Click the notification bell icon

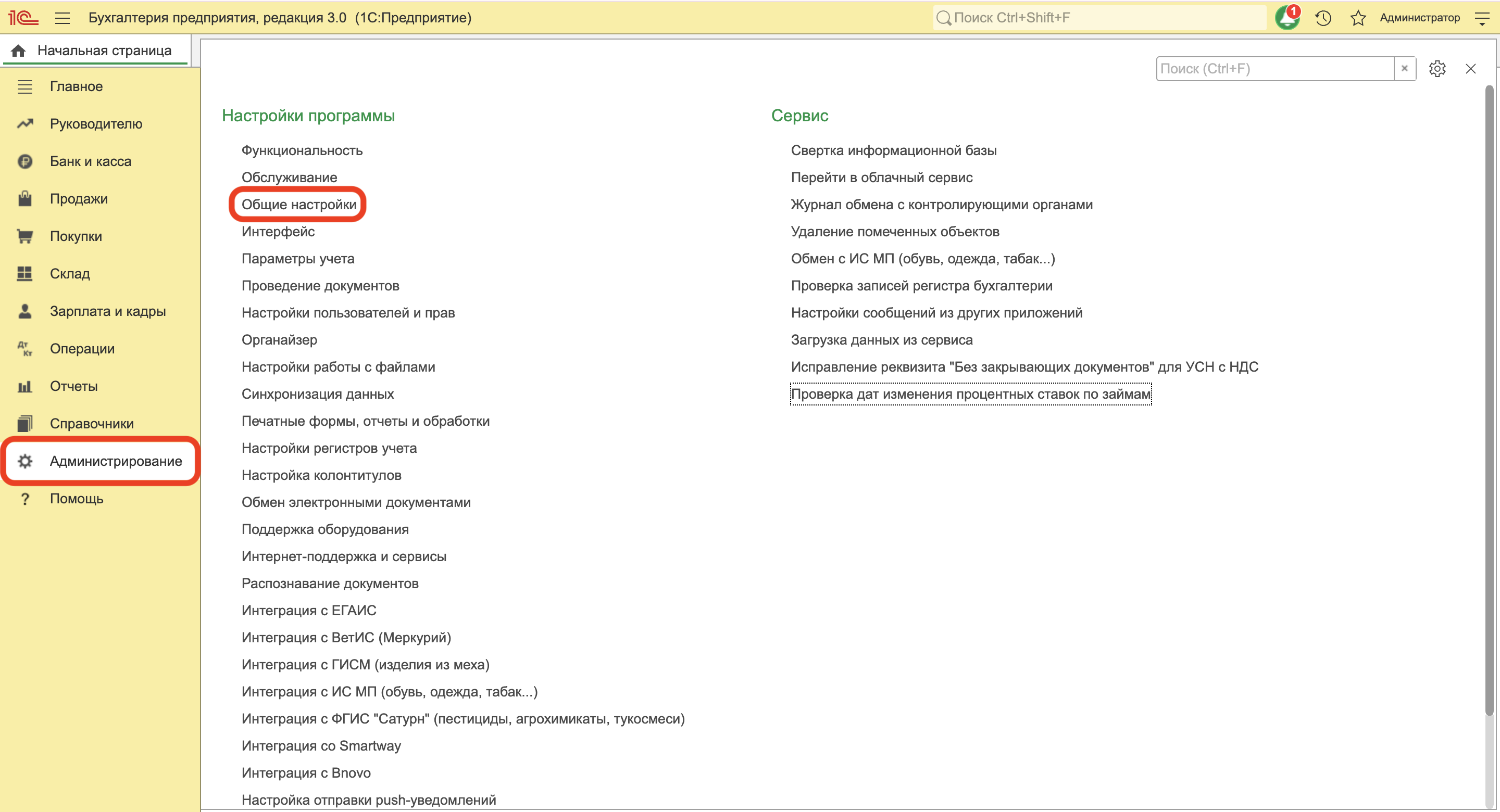pos(1286,18)
